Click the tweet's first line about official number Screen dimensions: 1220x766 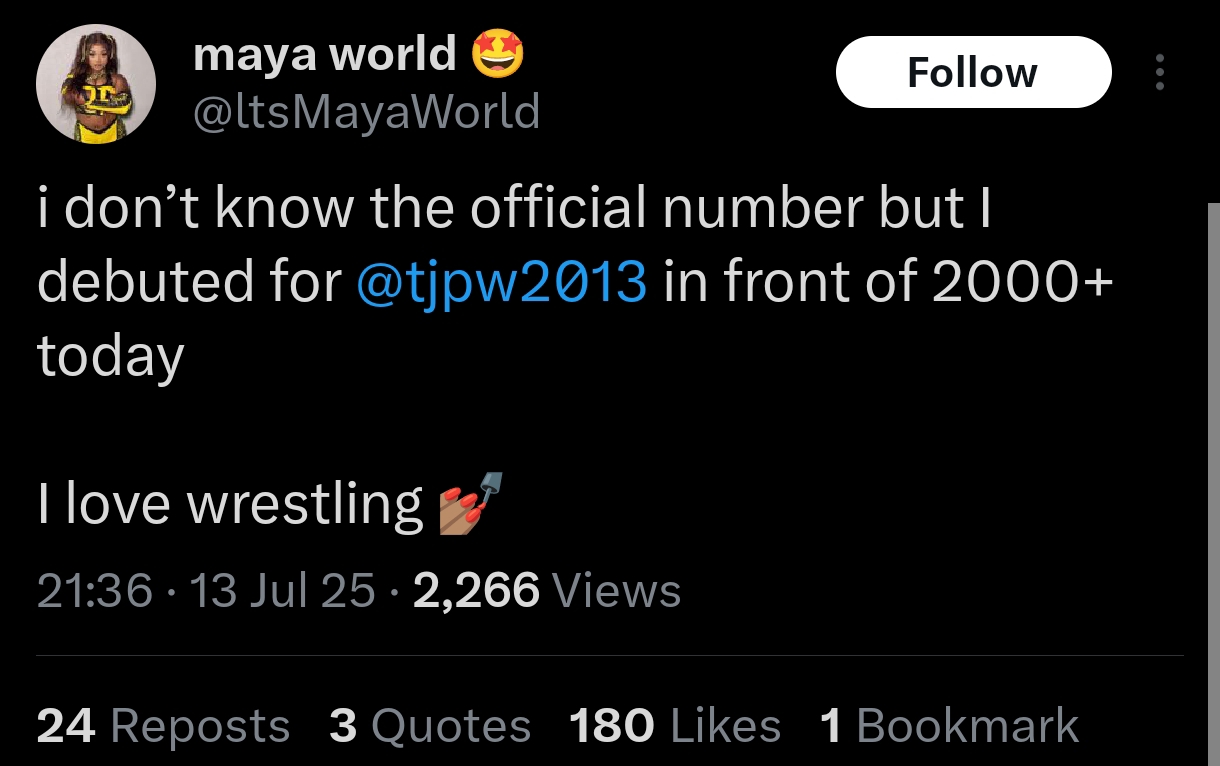coord(514,208)
